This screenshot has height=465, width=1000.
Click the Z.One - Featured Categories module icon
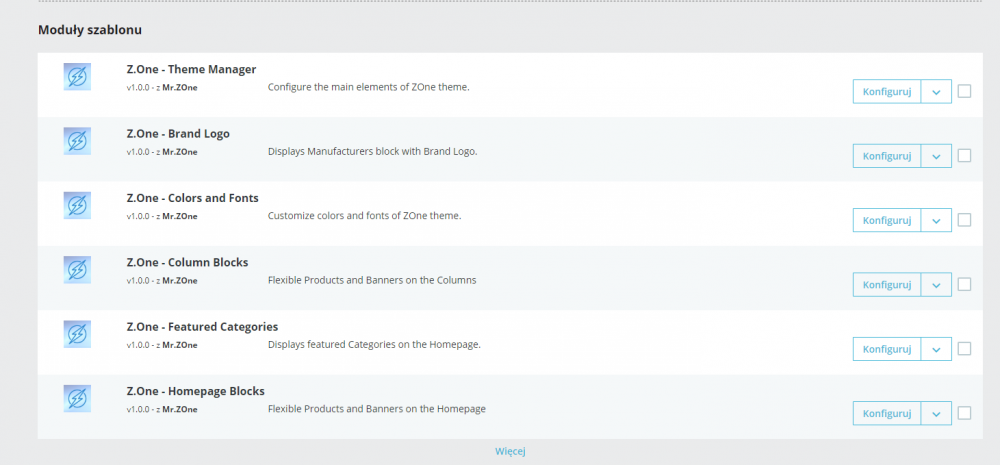tap(77, 334)
